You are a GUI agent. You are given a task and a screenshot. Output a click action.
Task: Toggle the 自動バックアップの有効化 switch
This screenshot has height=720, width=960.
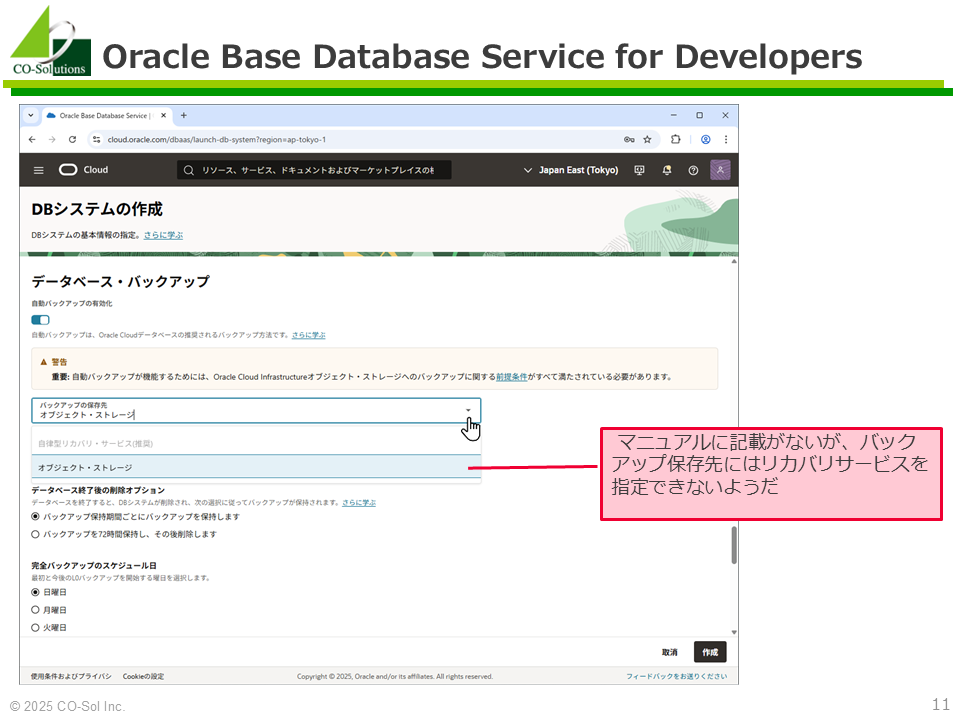click(x=40, y=320)
